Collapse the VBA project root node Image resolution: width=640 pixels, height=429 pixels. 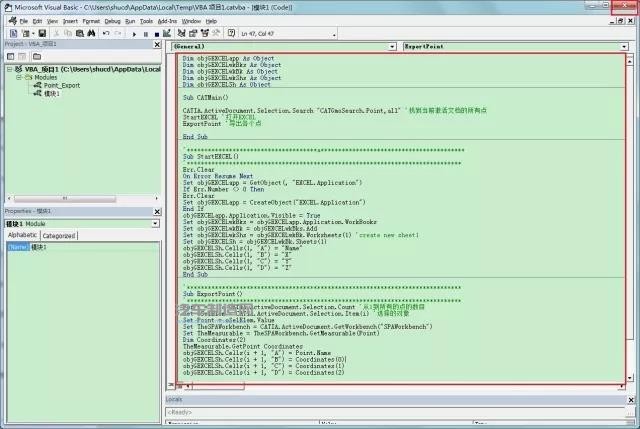pos(9,69)
